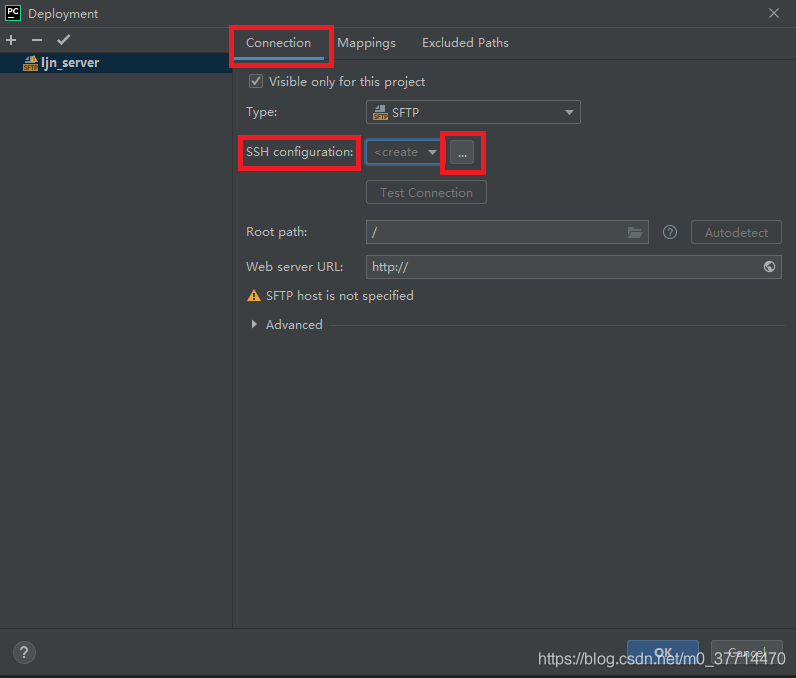Image resolution: width=796 pixels, height=678 pixels.
Task: Expand the Advanced section
Action: point(255,325)
